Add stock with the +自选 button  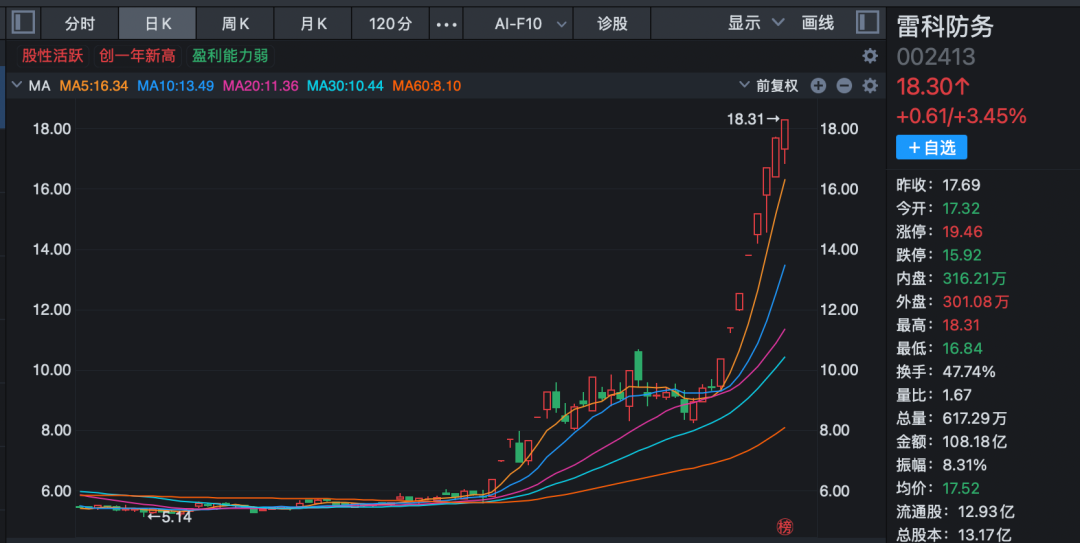tap(932, 148)
